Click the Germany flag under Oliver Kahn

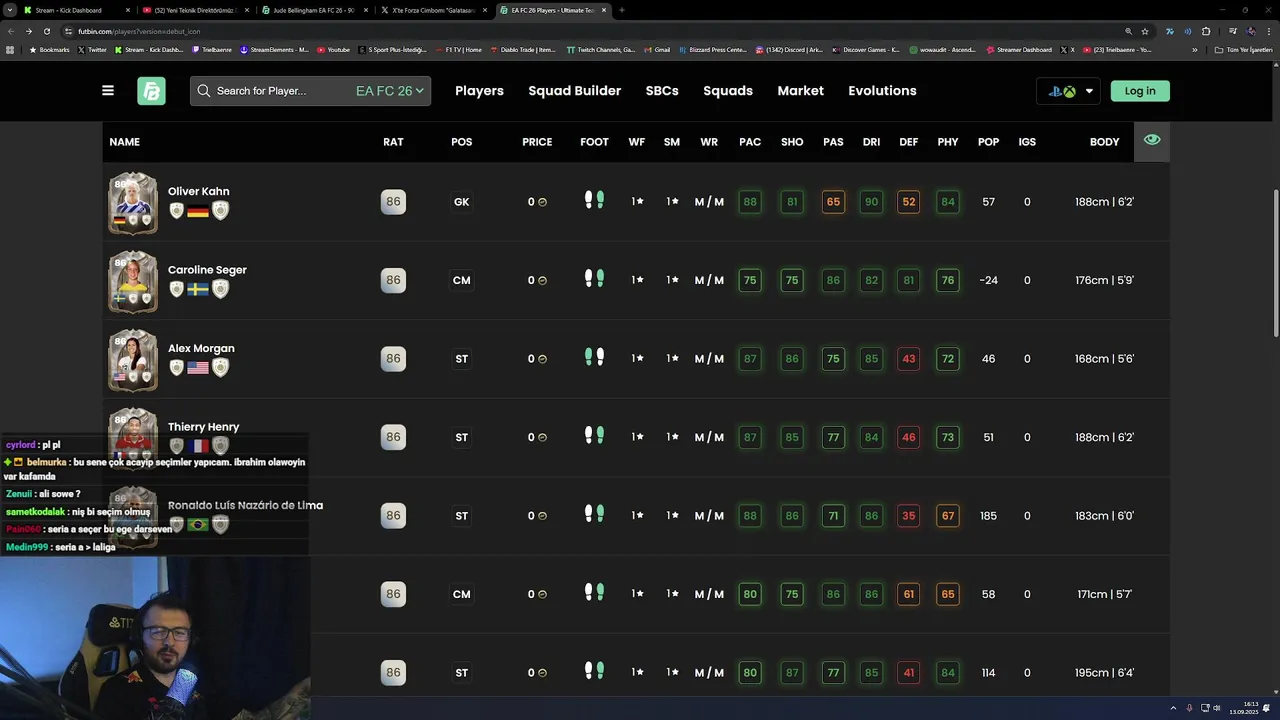tap(198, 210)
